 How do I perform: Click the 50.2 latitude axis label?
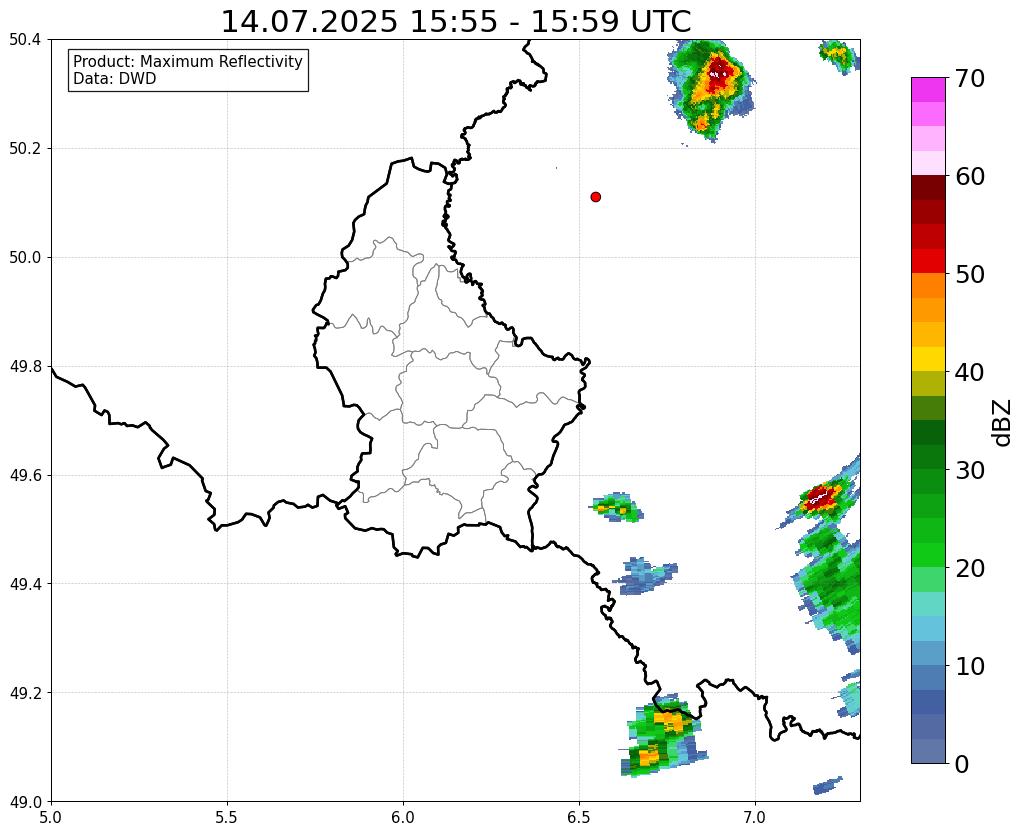tap(25, 149)
